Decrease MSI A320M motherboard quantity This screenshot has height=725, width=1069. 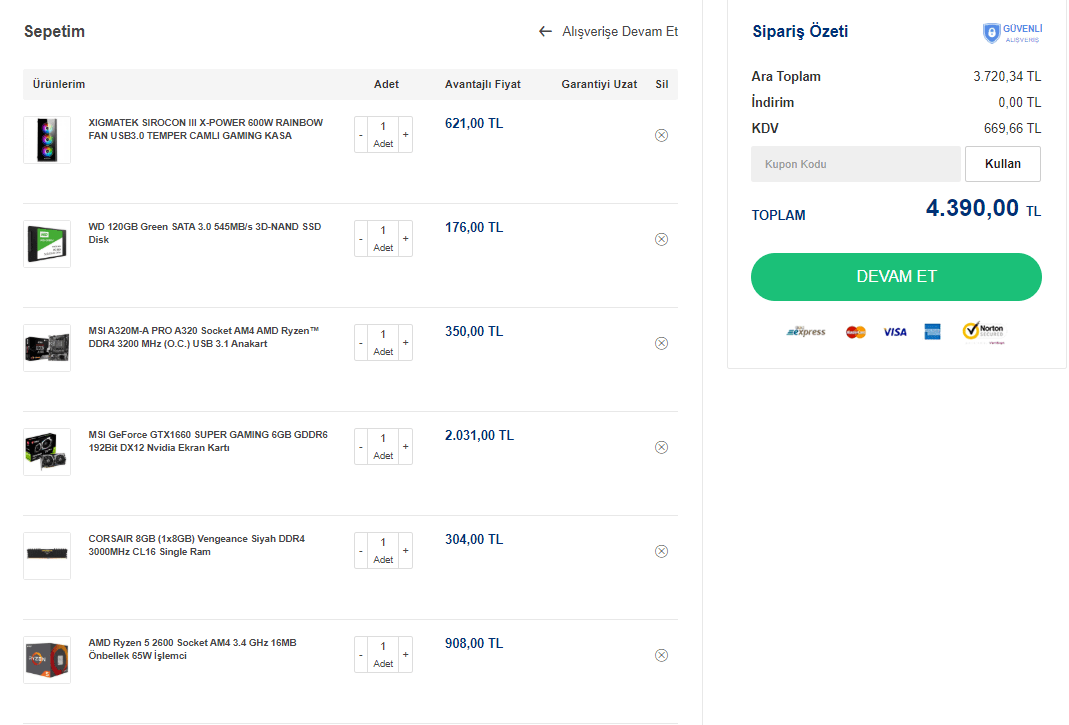[x=361, y=342]
